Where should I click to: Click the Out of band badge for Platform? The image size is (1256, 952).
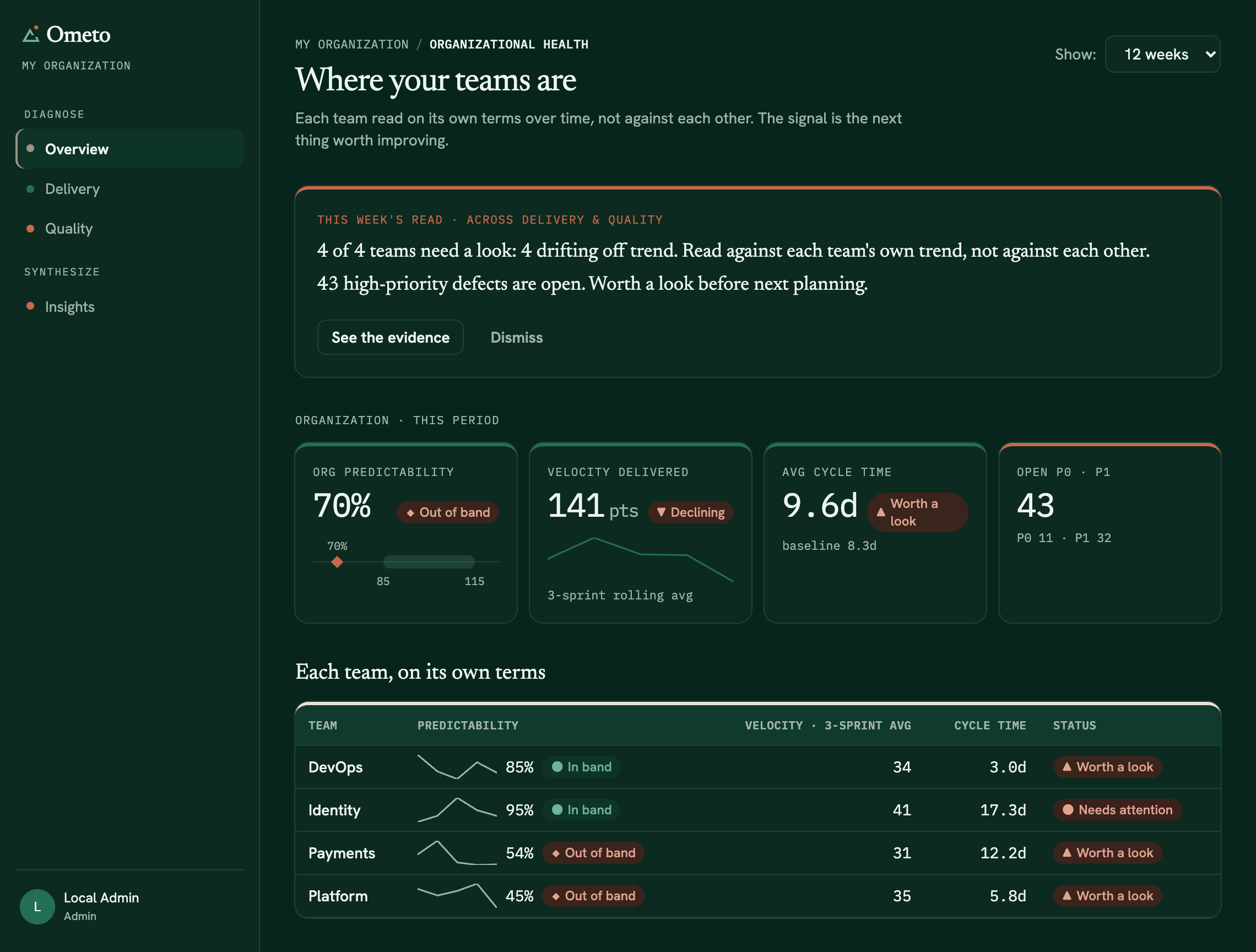point(593,896)
